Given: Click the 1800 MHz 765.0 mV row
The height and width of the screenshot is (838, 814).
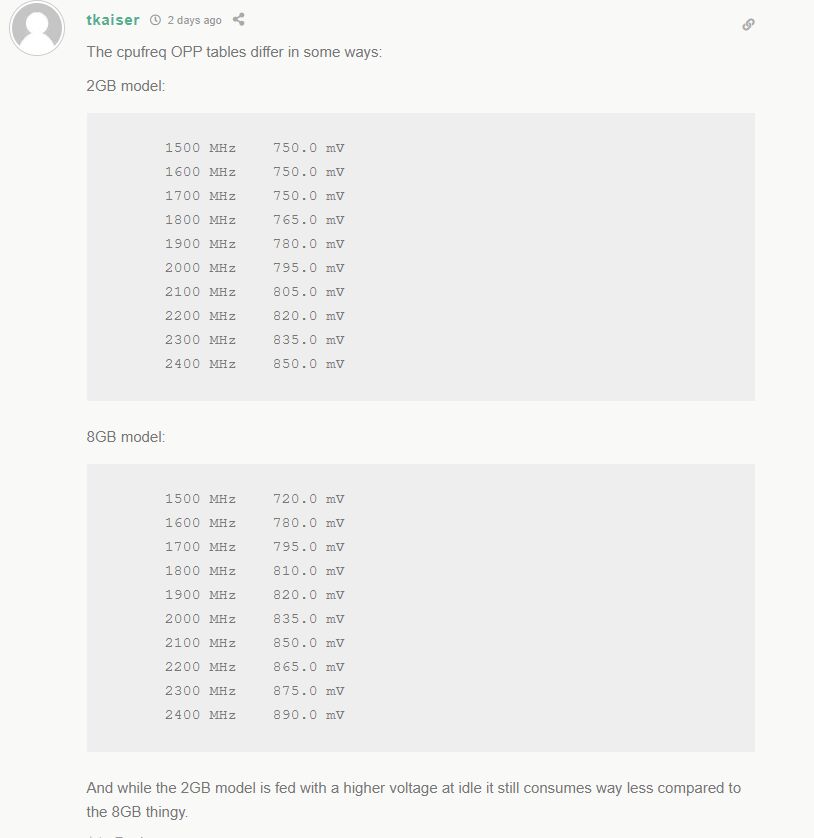Looking at the screenshot, I should click(254, 220).
